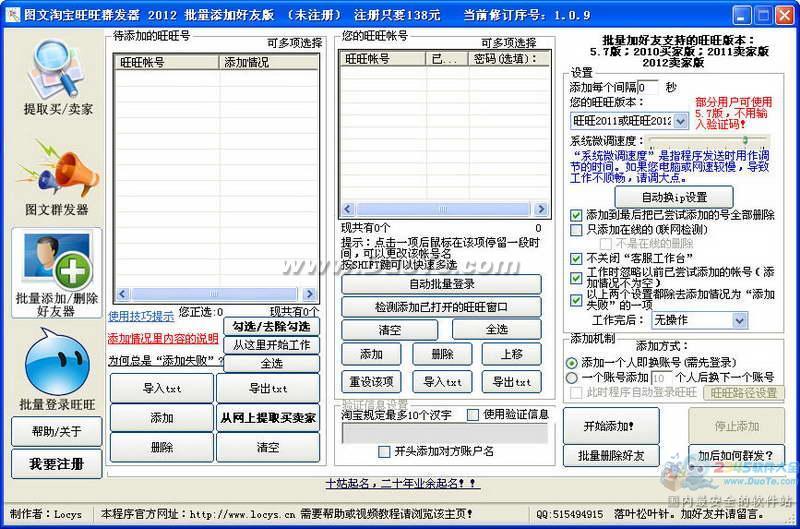Image resolution: width=800 pixels, height=529 pixels.
Task: Click 清空 under your 旺旺帐号 list
Action: 390,330
